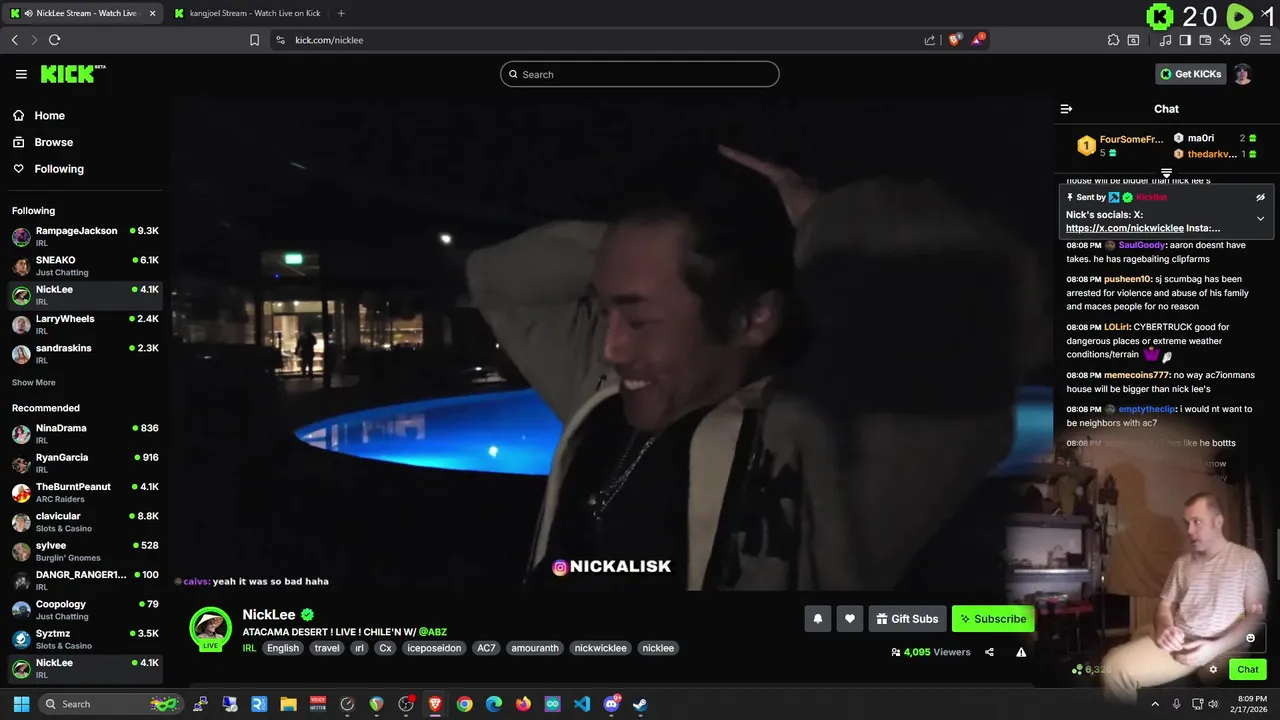The width and height of the screenshot is (1280, 720).
Task: Enable notifications with the bell button
Action: [817, 619]
